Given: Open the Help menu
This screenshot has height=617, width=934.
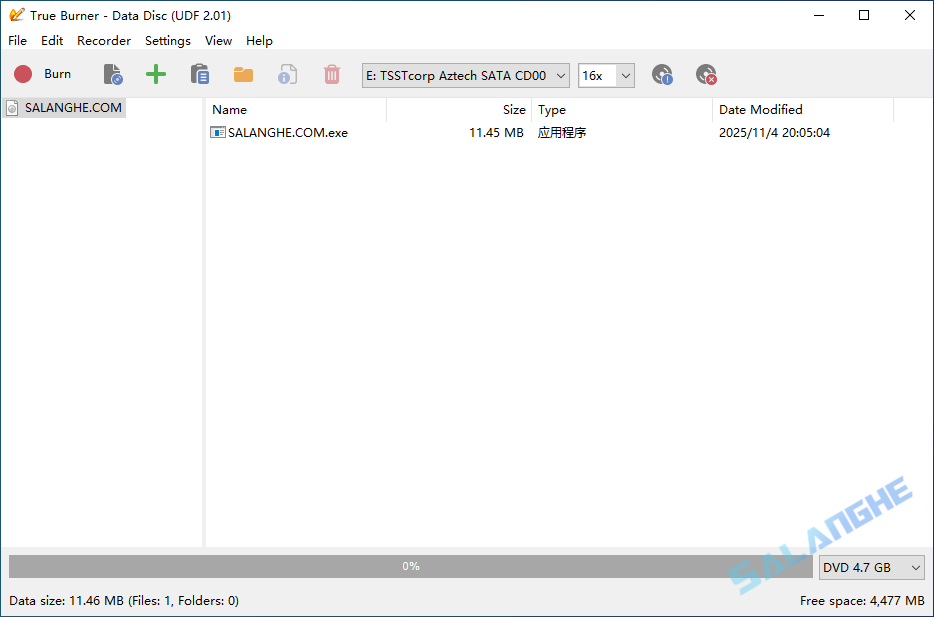Looking at the screenshot, I should click(259, 41).
